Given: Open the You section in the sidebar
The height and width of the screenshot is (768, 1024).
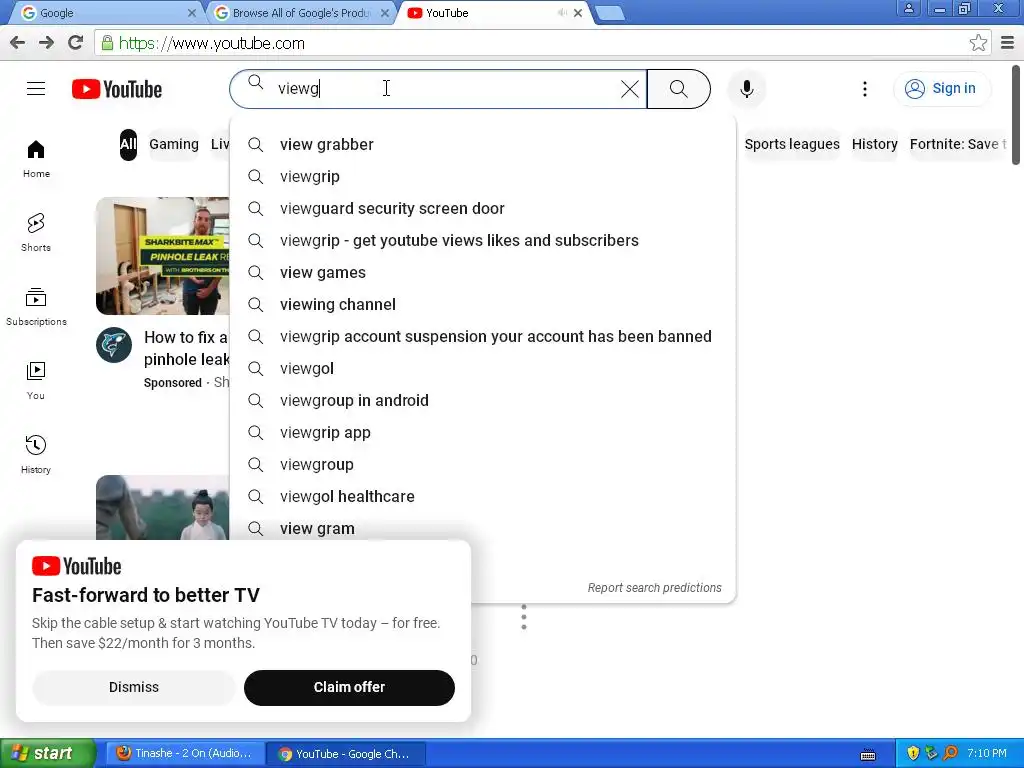Looking at the screenshot, I should click(x=36, y=380).
